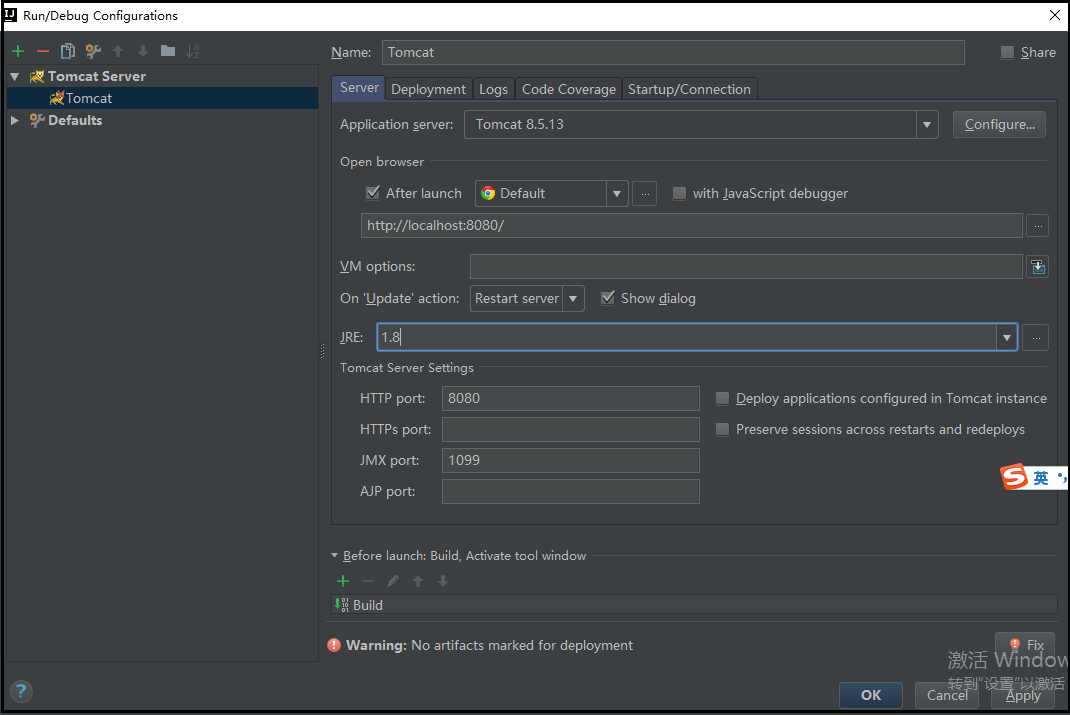Open the Logs tab
The width and height of the screenshot is (1070, 715).
493,89
